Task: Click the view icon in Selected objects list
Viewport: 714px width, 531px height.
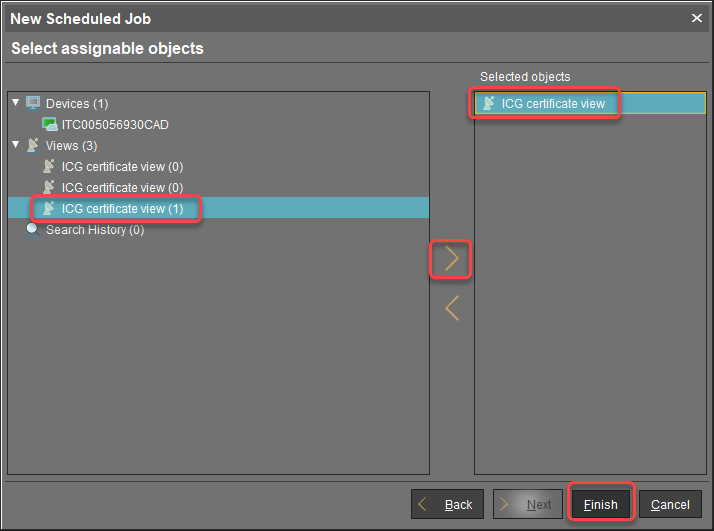Action: tap(488, 103)
